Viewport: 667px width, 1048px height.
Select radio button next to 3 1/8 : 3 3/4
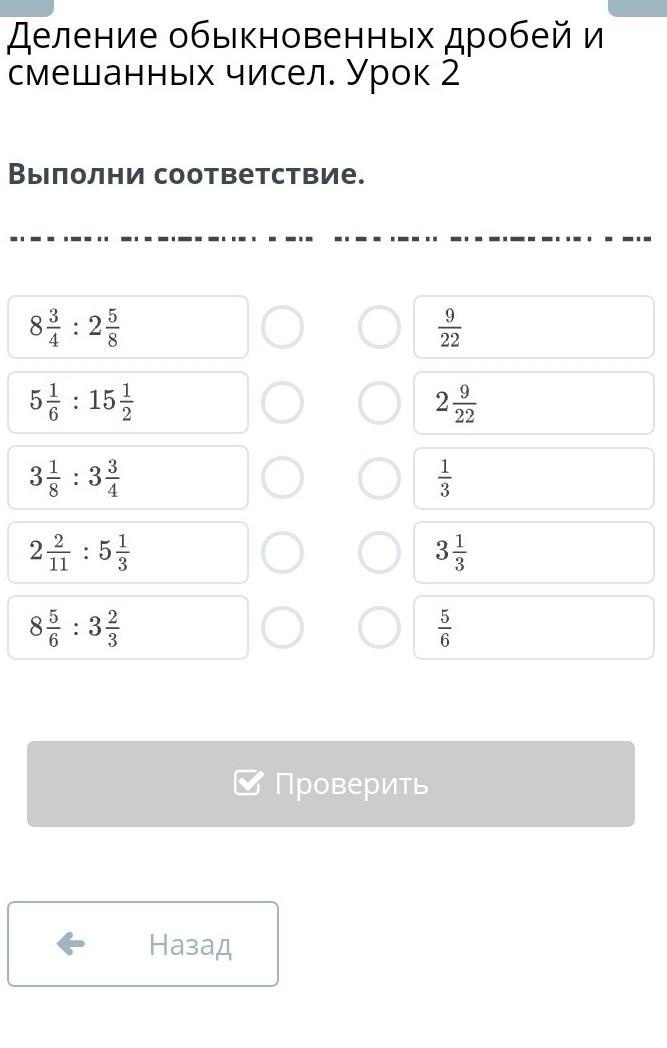(x=282, y=478)
